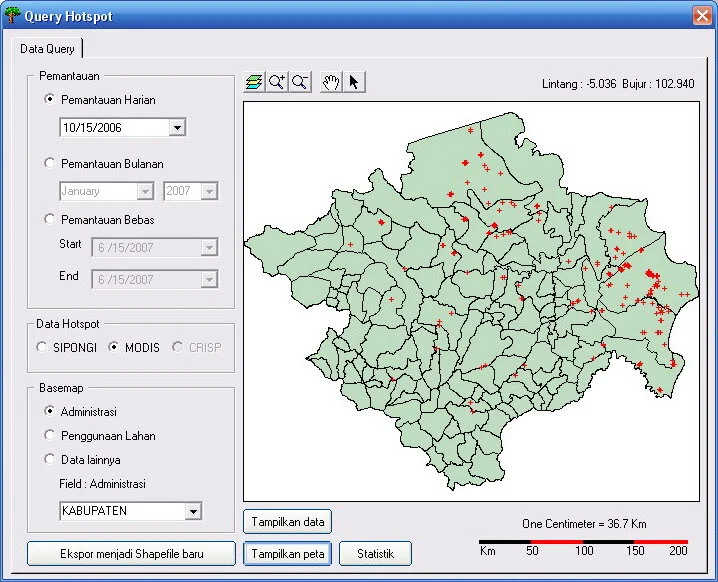The height and width of the screenshot is (582, 718).
Task: Open Statistik button
Action: (x=375, y=553)
